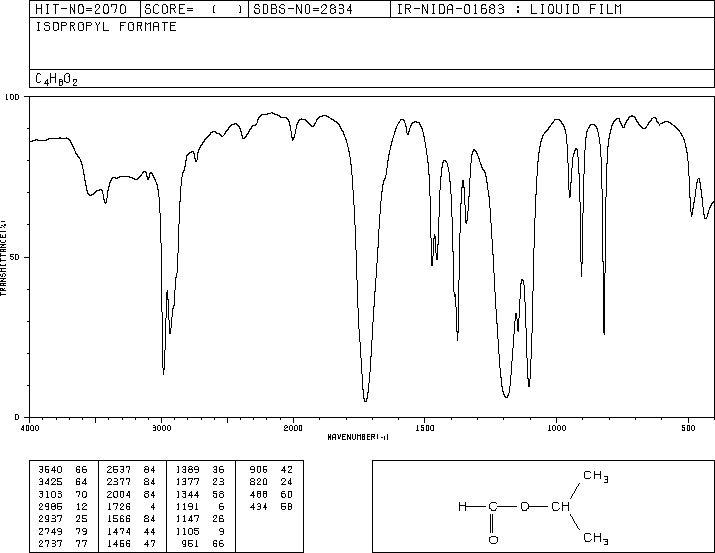Click the y-axis tick label 100
The image size is (715, 553).
pyautogui.click(x=12, y=97)
